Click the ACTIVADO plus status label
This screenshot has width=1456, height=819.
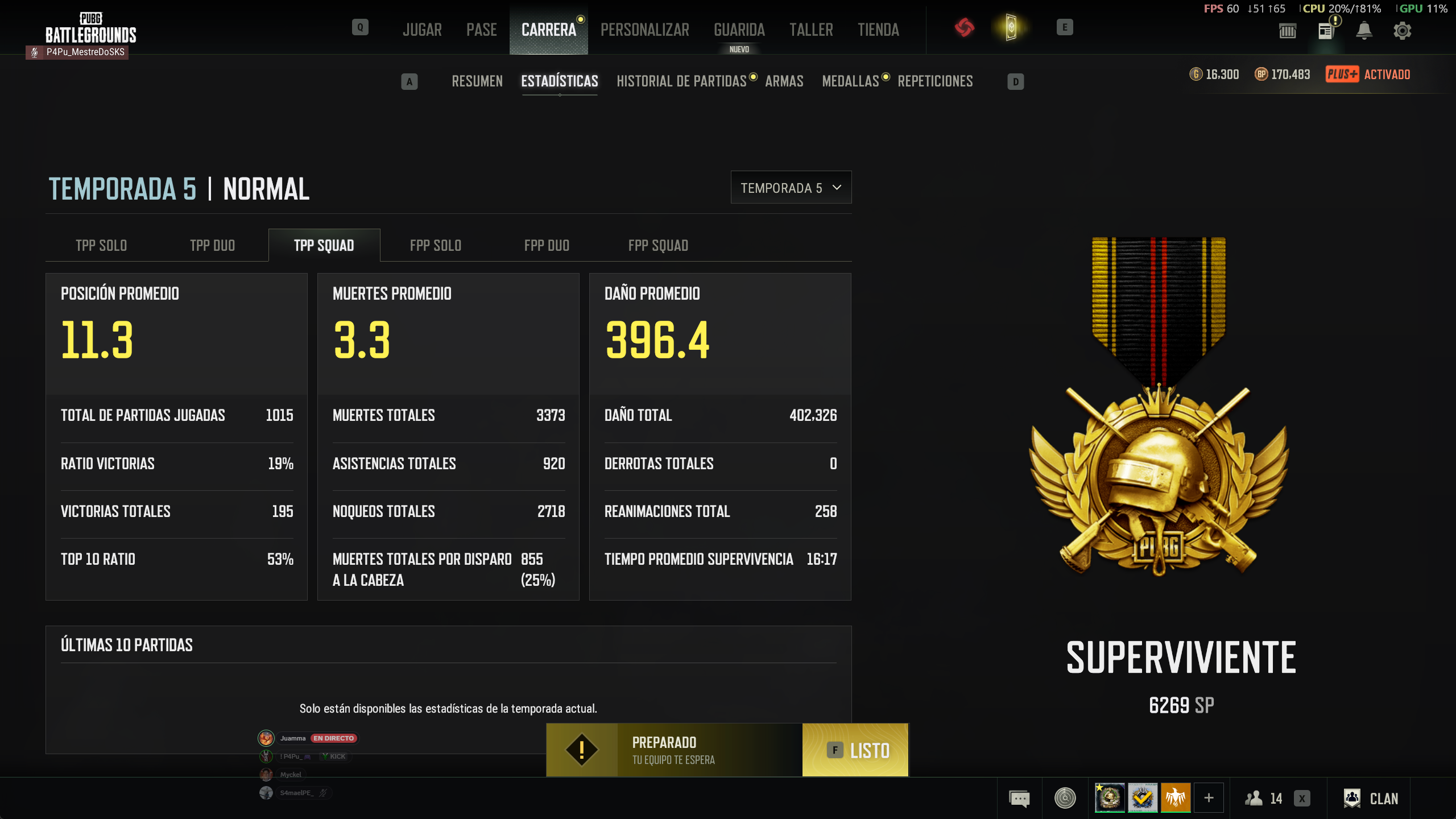(1387, 74)
